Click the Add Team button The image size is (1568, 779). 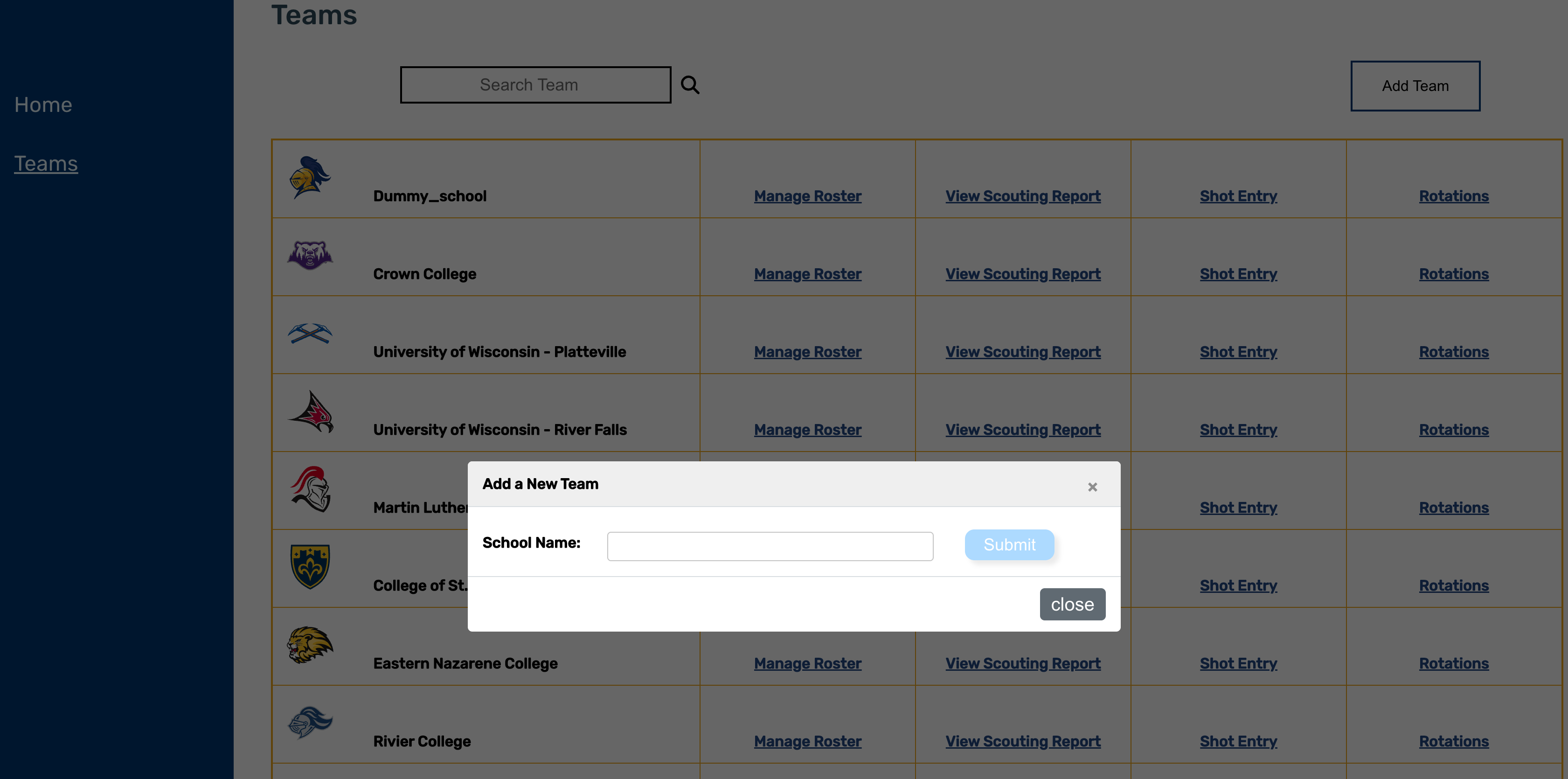point(1415,86)
